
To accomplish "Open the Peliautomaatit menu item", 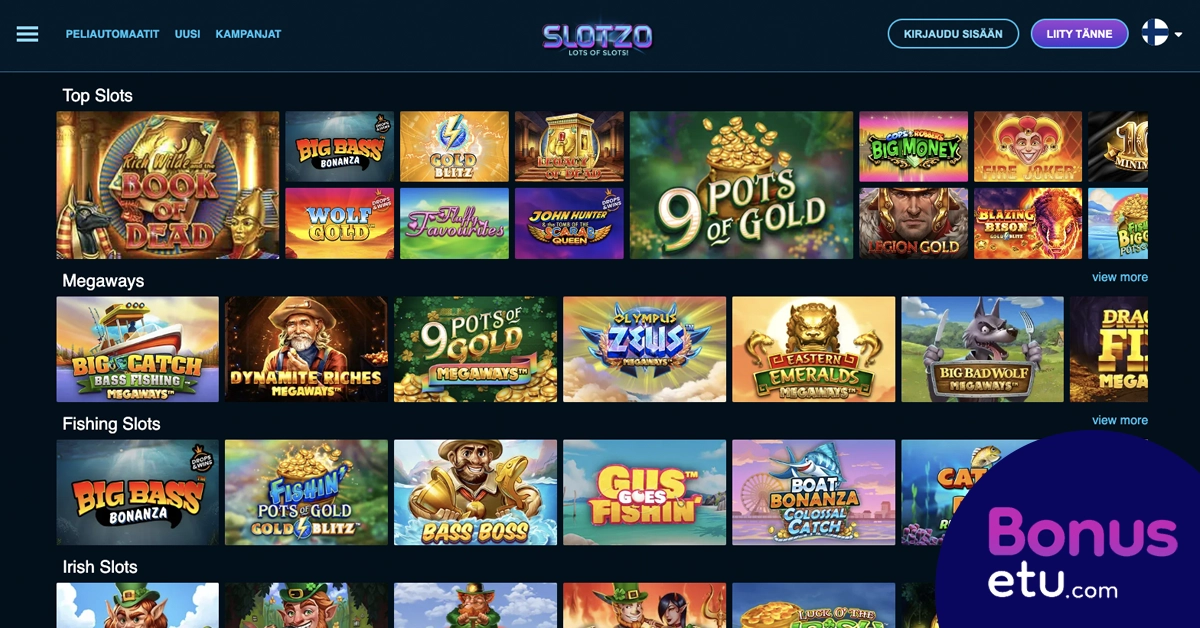I will pos(113,34).
